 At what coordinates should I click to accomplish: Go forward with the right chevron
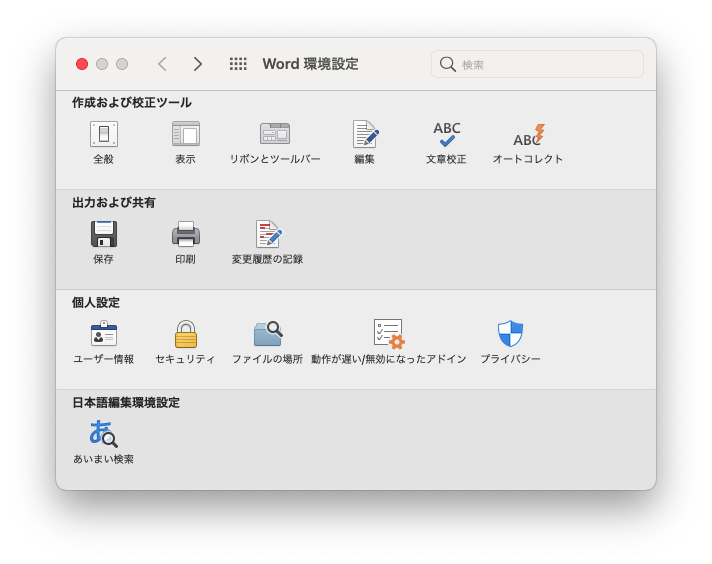click(x=198, y=64)
